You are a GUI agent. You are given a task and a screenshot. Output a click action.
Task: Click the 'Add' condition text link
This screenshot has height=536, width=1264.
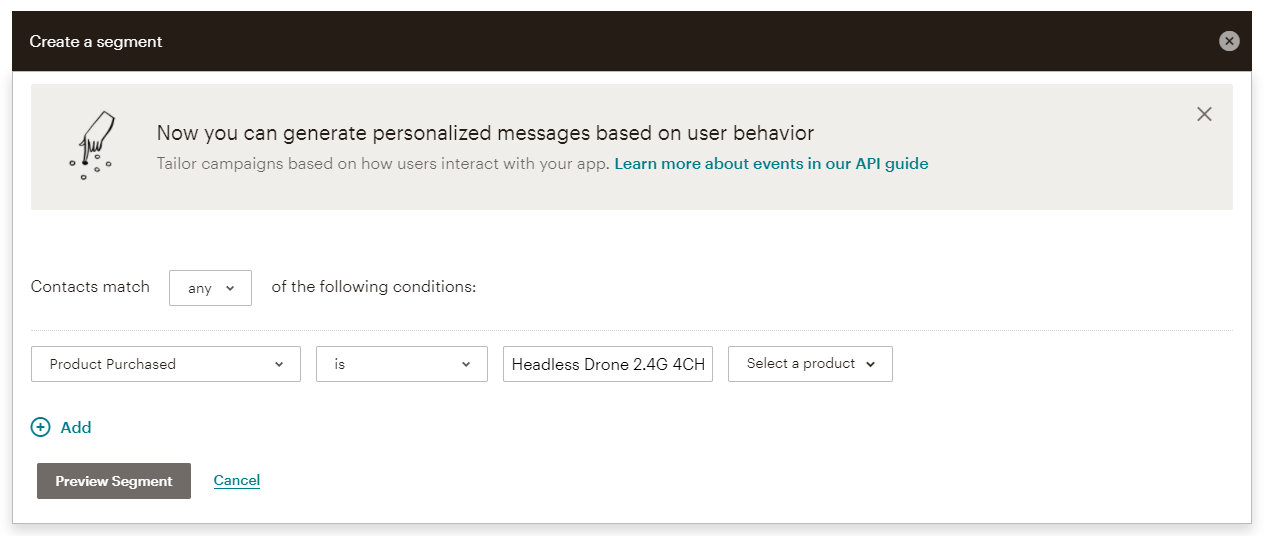click(76, 427)
